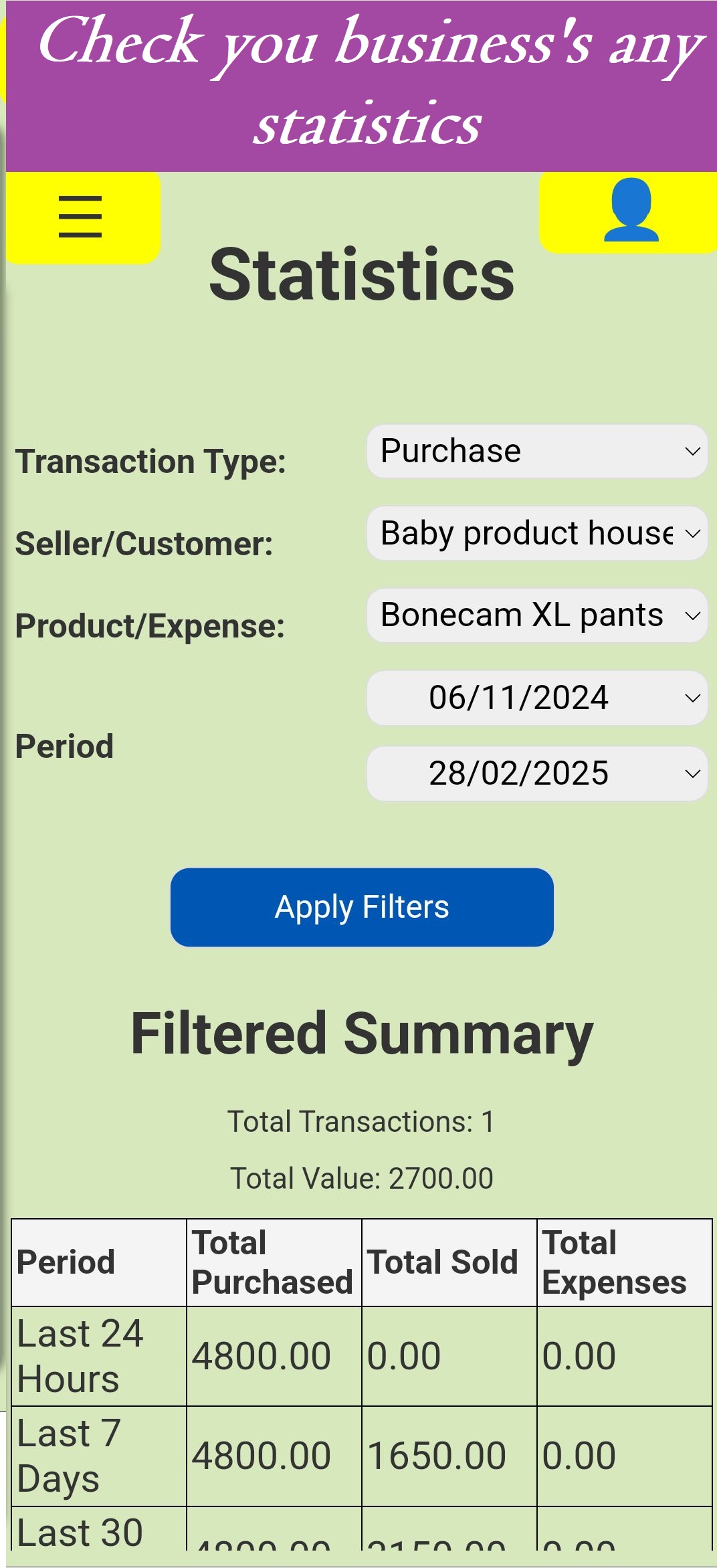Click the Filtered Summary heading
This screenshot has width=717, height=1568.
click(362, 1034)
